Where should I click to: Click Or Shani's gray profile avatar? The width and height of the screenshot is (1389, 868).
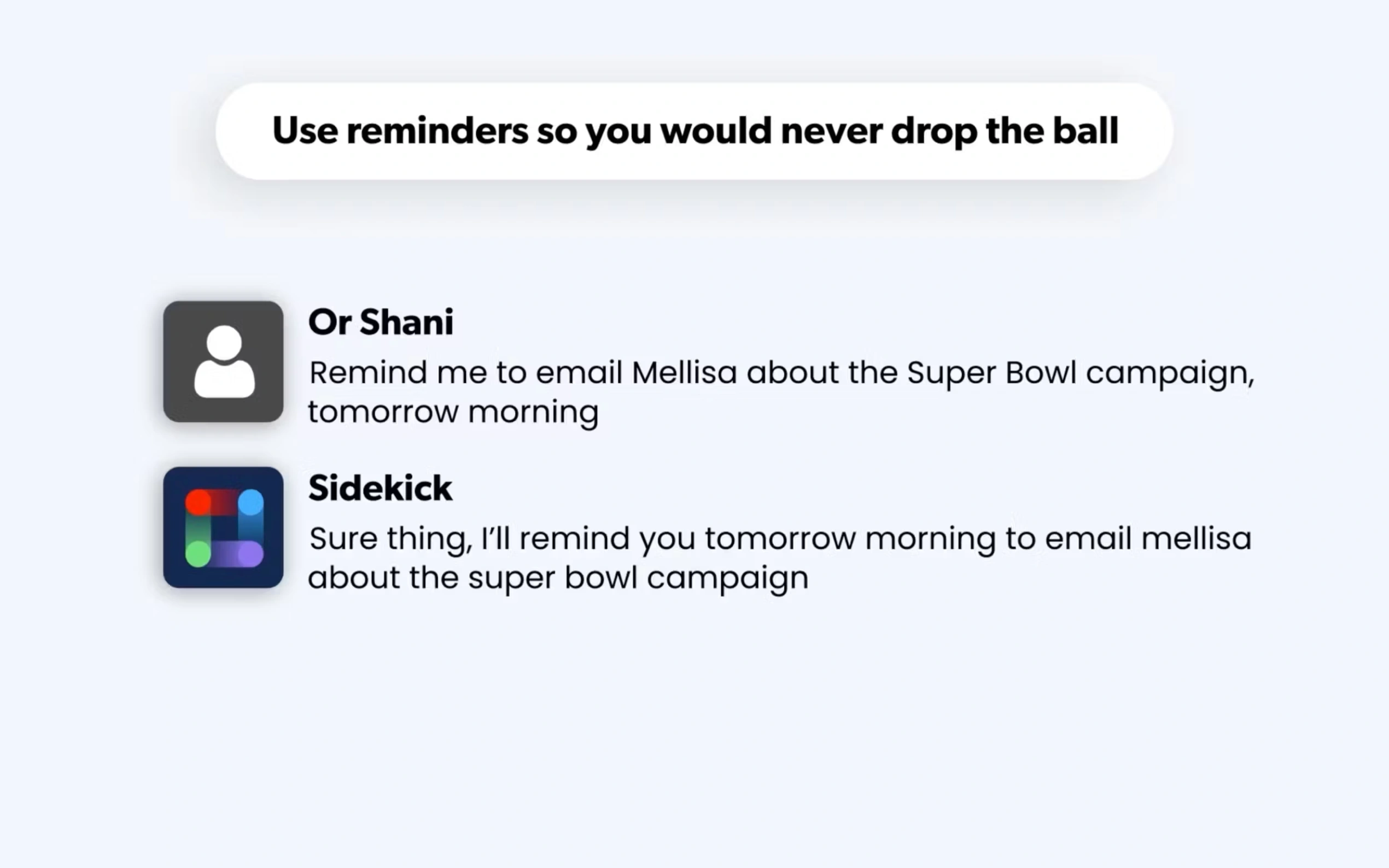[223, 362]
